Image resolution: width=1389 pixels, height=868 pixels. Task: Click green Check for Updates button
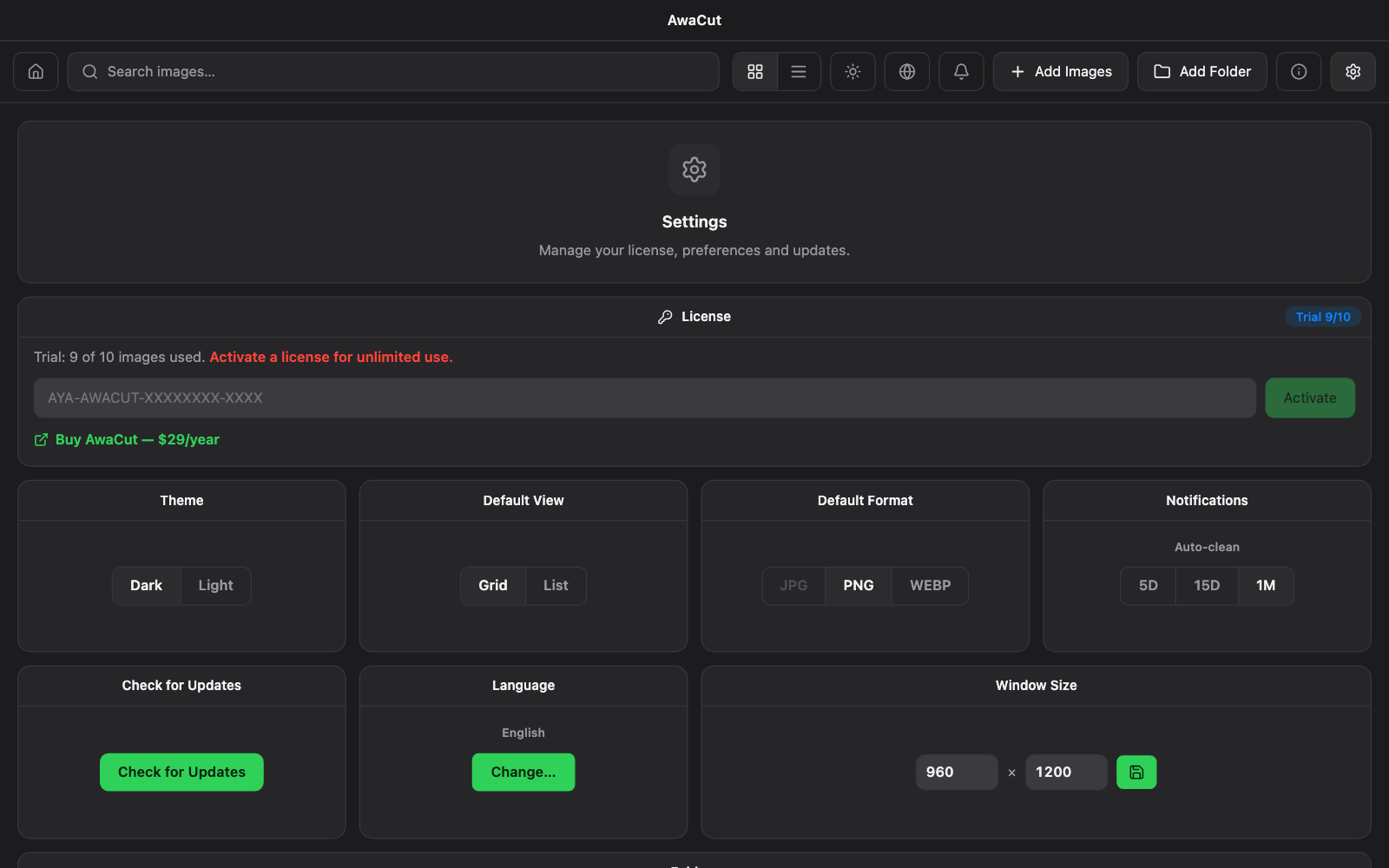point(181,772)
